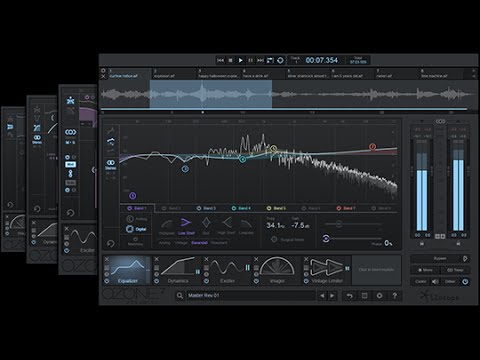
Task: Select the Vintage Limiter module tile
Action: pyautogui.click(x=327, y=270)
